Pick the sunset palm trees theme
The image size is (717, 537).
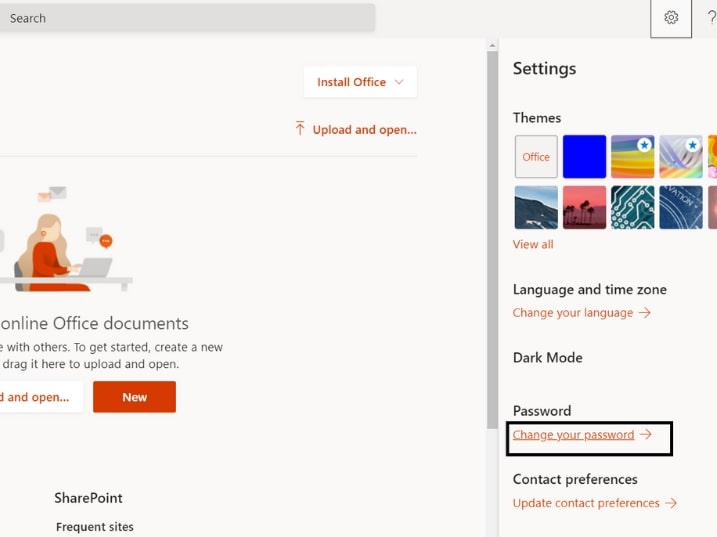584,207
